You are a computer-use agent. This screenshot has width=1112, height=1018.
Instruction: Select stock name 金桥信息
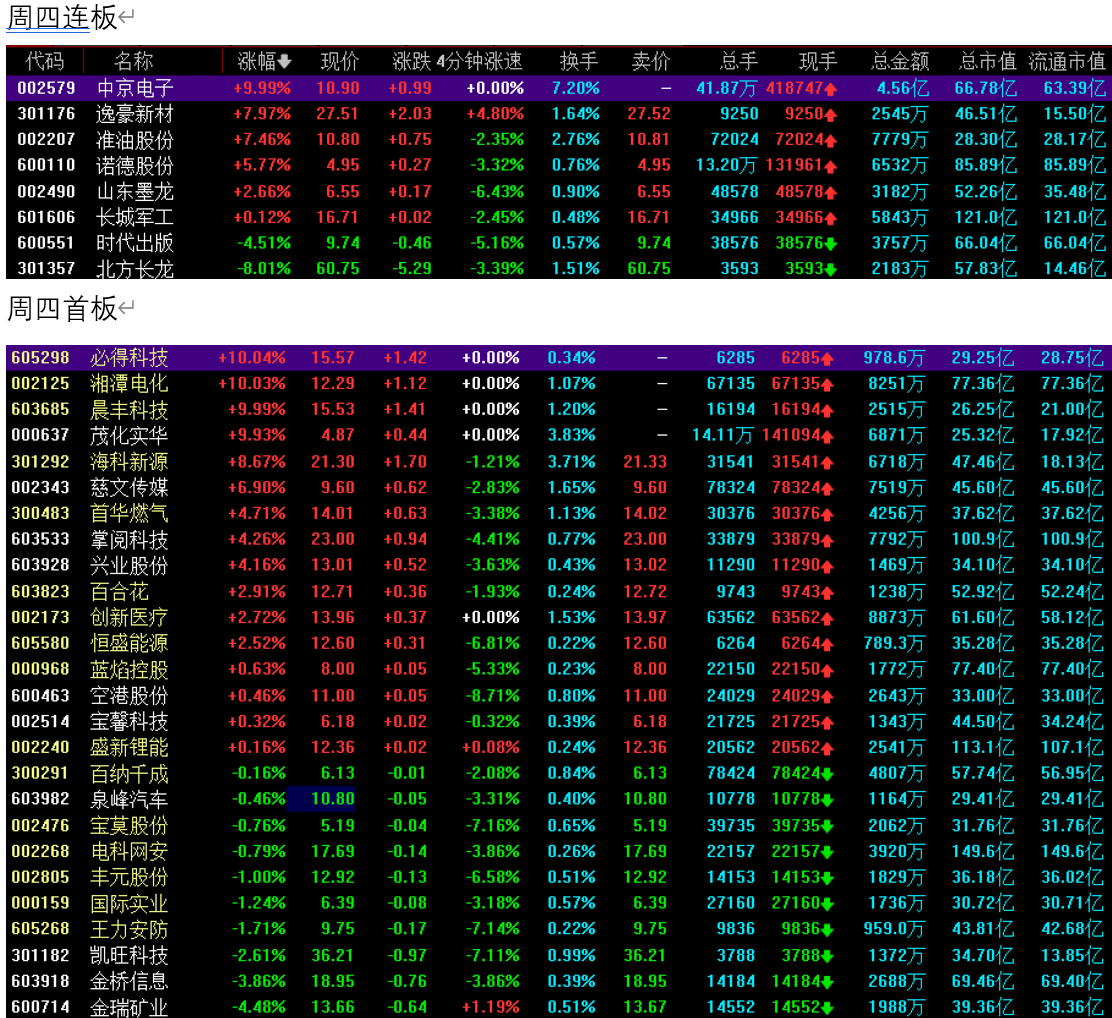click(x=129, y=981)
